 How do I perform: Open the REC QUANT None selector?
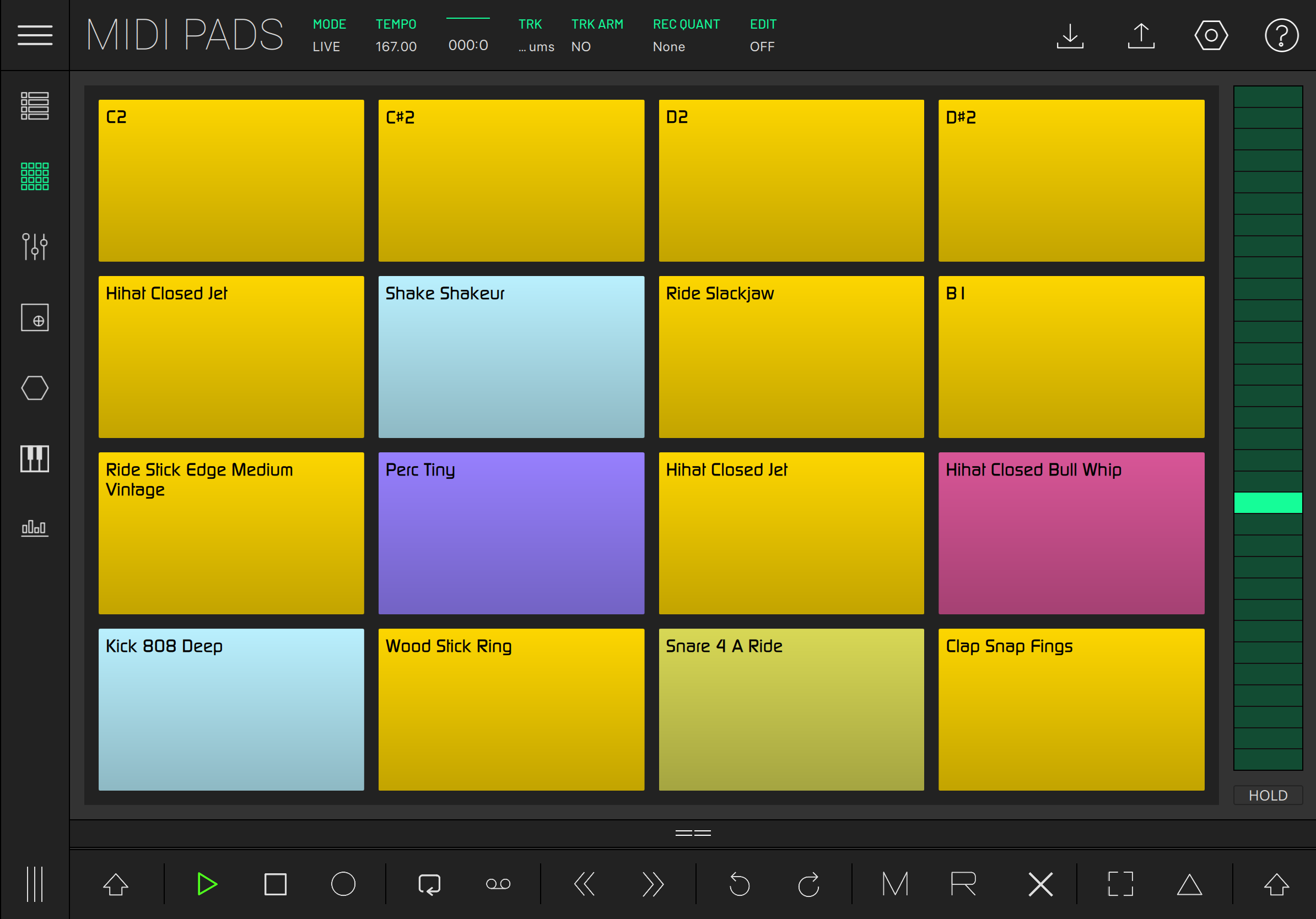686,35
